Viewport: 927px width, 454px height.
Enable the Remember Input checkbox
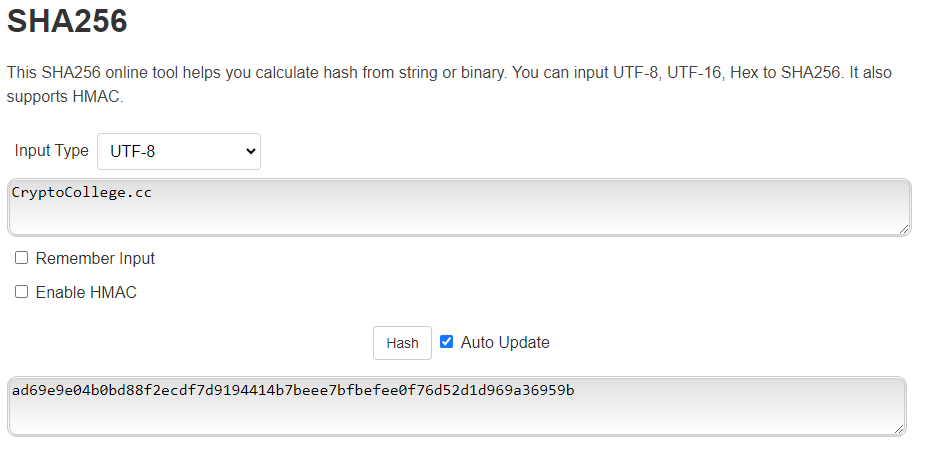21,258
